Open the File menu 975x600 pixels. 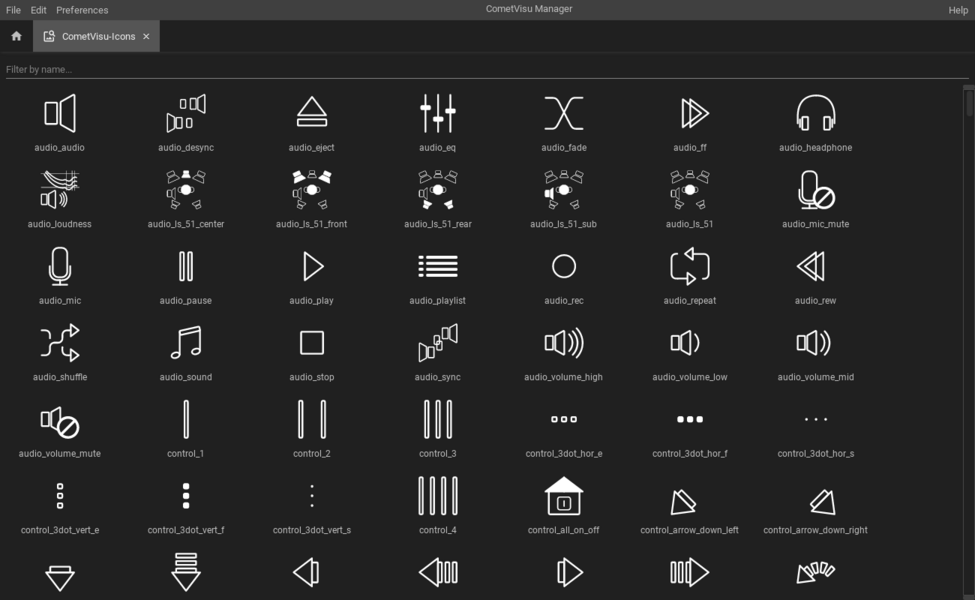click(x=13, y=10)
